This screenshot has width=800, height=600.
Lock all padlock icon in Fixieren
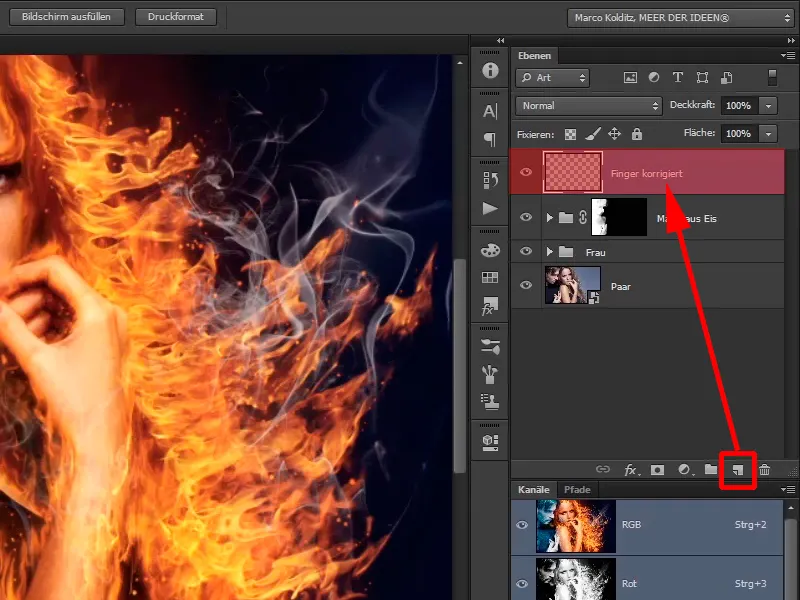pos(637,134)
